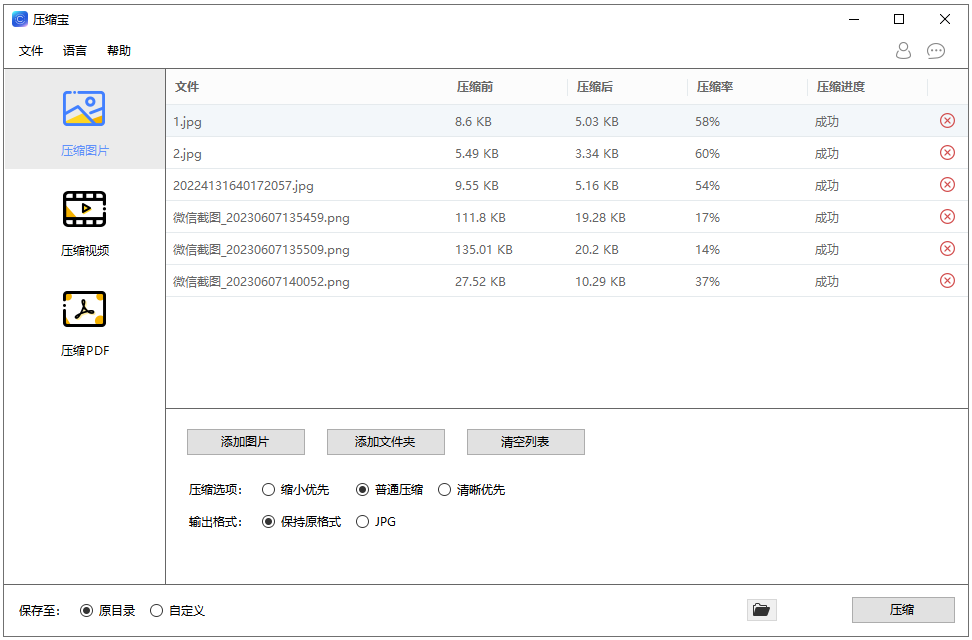Switch to the 压缩视频 video compression section
Viewport: 972px width, 640px height.
pos(84,222)
